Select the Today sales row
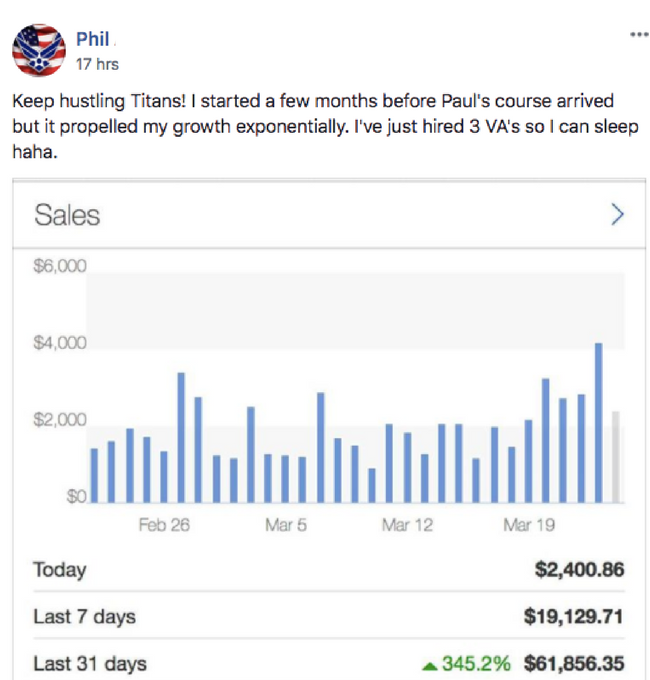 click(x=329, y=569)
